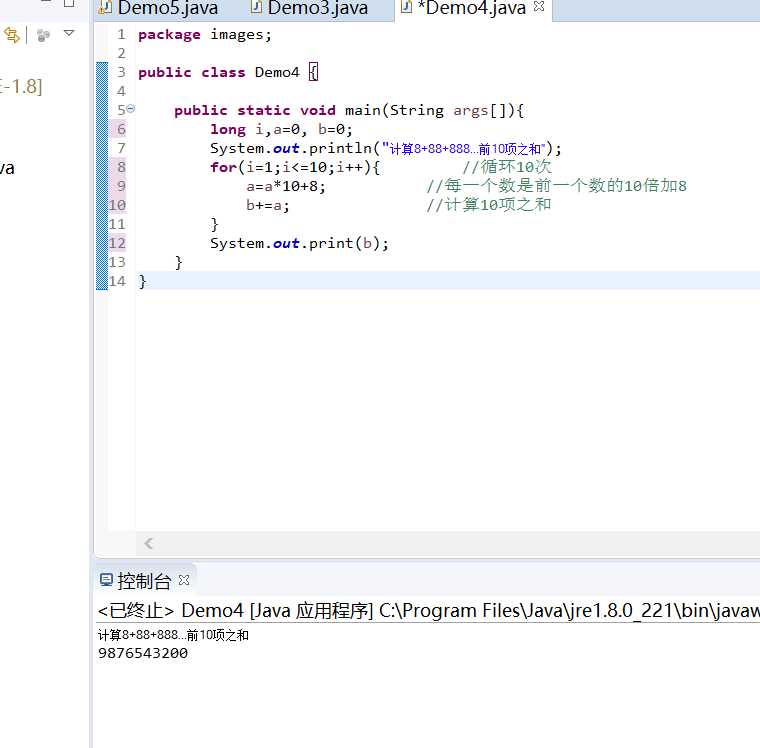This screenshot has width=760, height=748.
Task: Click the blue change ruler beside line 10
Action: pyautogui.click(x=102, y=205)
